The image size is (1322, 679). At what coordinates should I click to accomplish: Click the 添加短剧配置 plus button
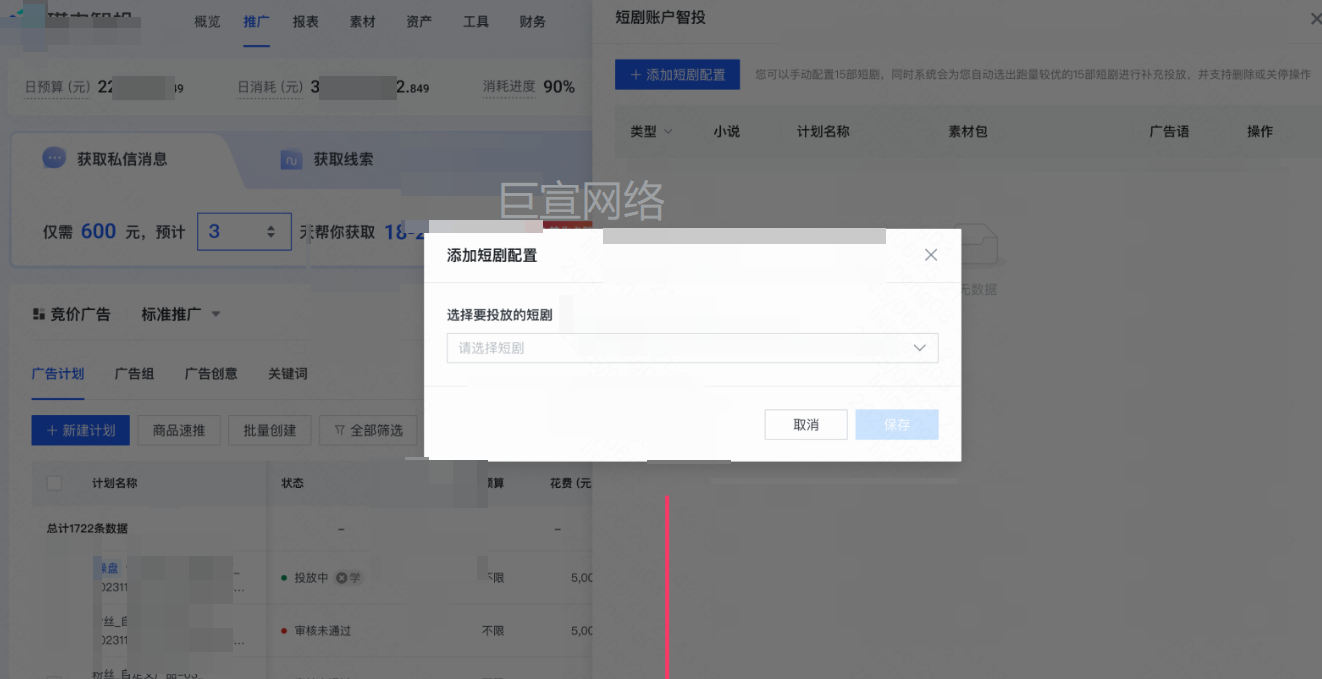coord(677,75)
